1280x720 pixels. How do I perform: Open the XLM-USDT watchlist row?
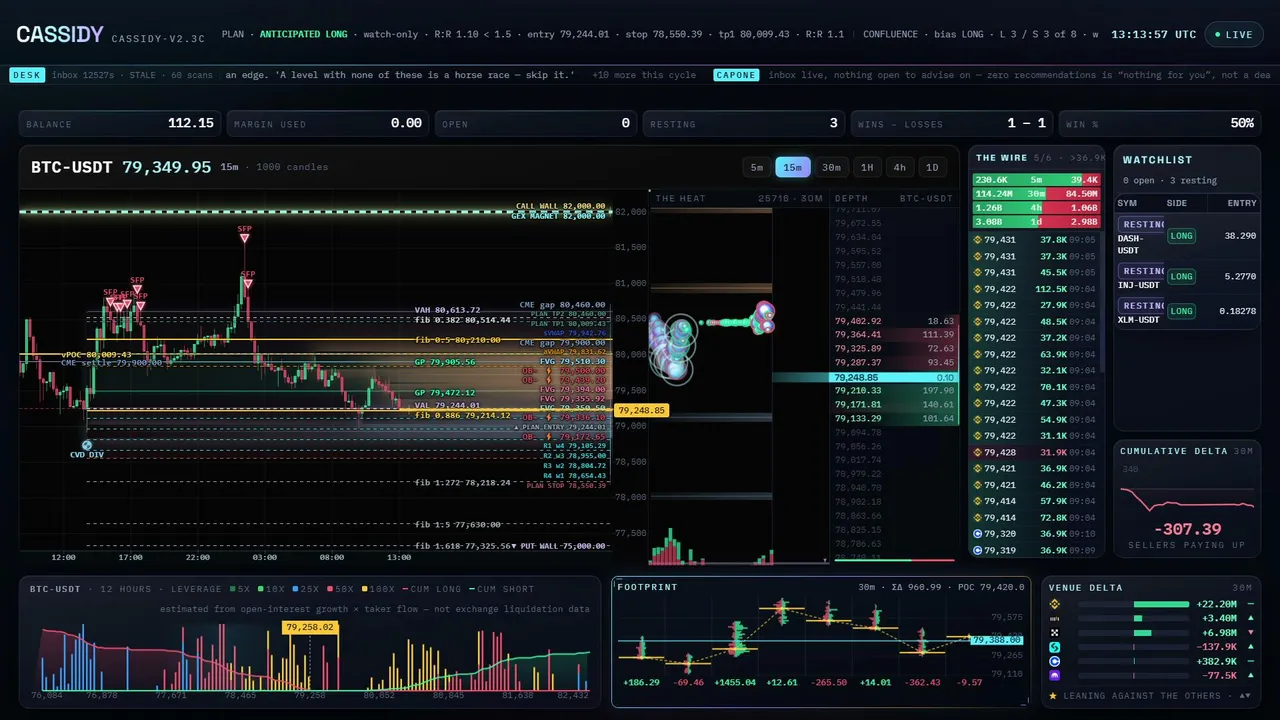click(x=1187, y=312)
